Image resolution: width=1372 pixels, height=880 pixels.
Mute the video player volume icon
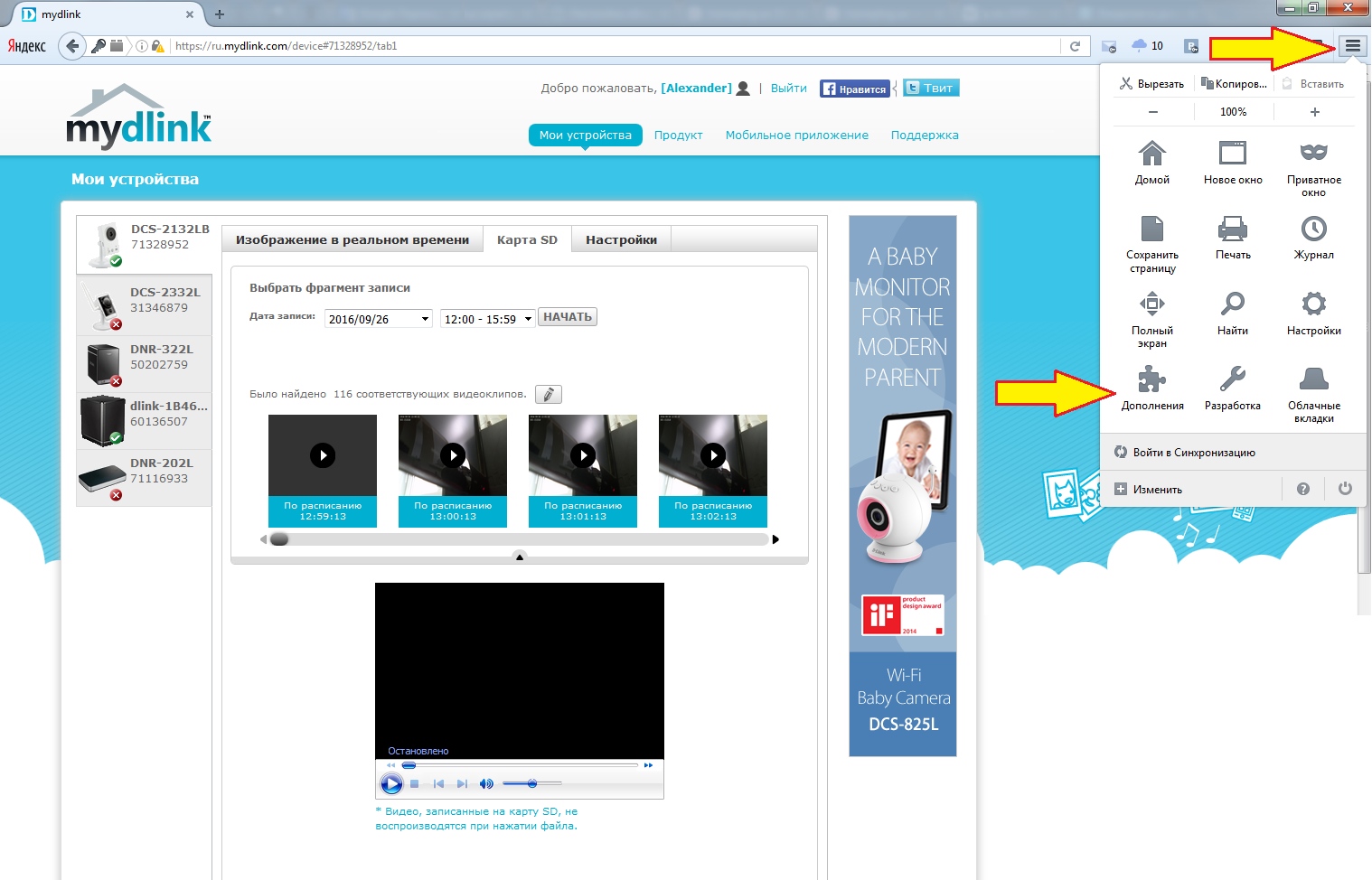pyautogui.click(x=486, y=784)
